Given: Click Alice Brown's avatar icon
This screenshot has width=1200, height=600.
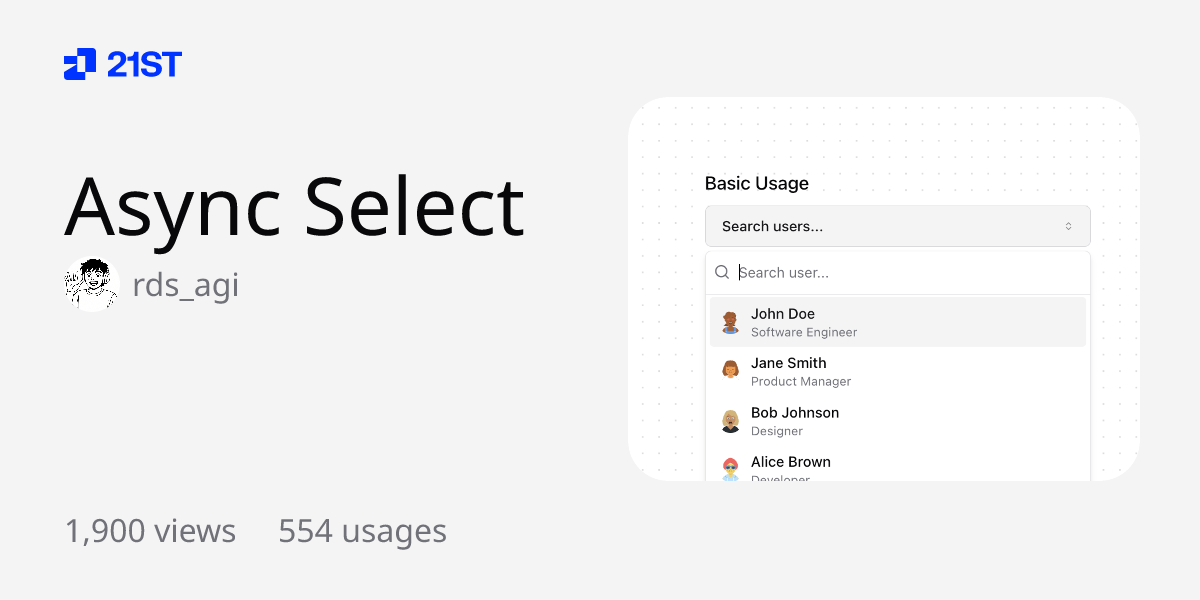Looking at the screenshot, I should click(730, 468).
